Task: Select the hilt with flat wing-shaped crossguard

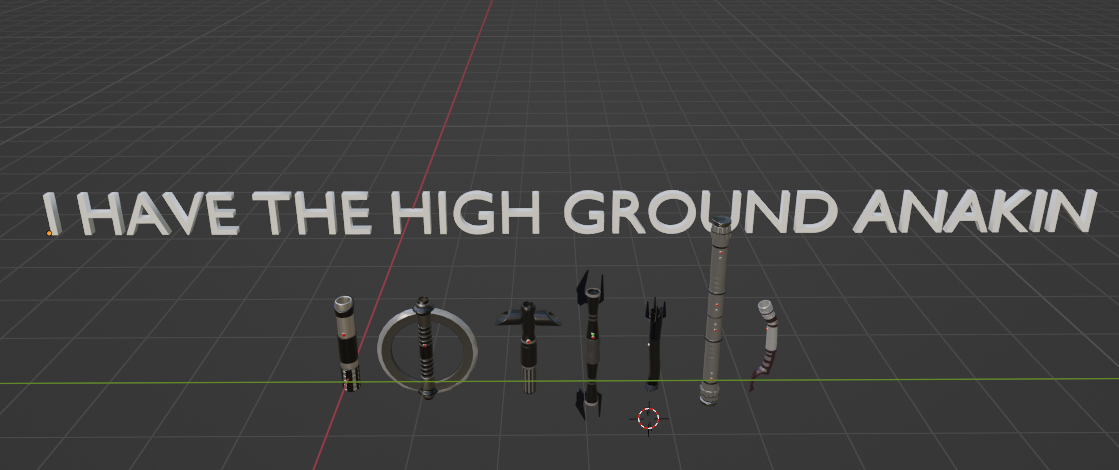Action: point(527,346)
